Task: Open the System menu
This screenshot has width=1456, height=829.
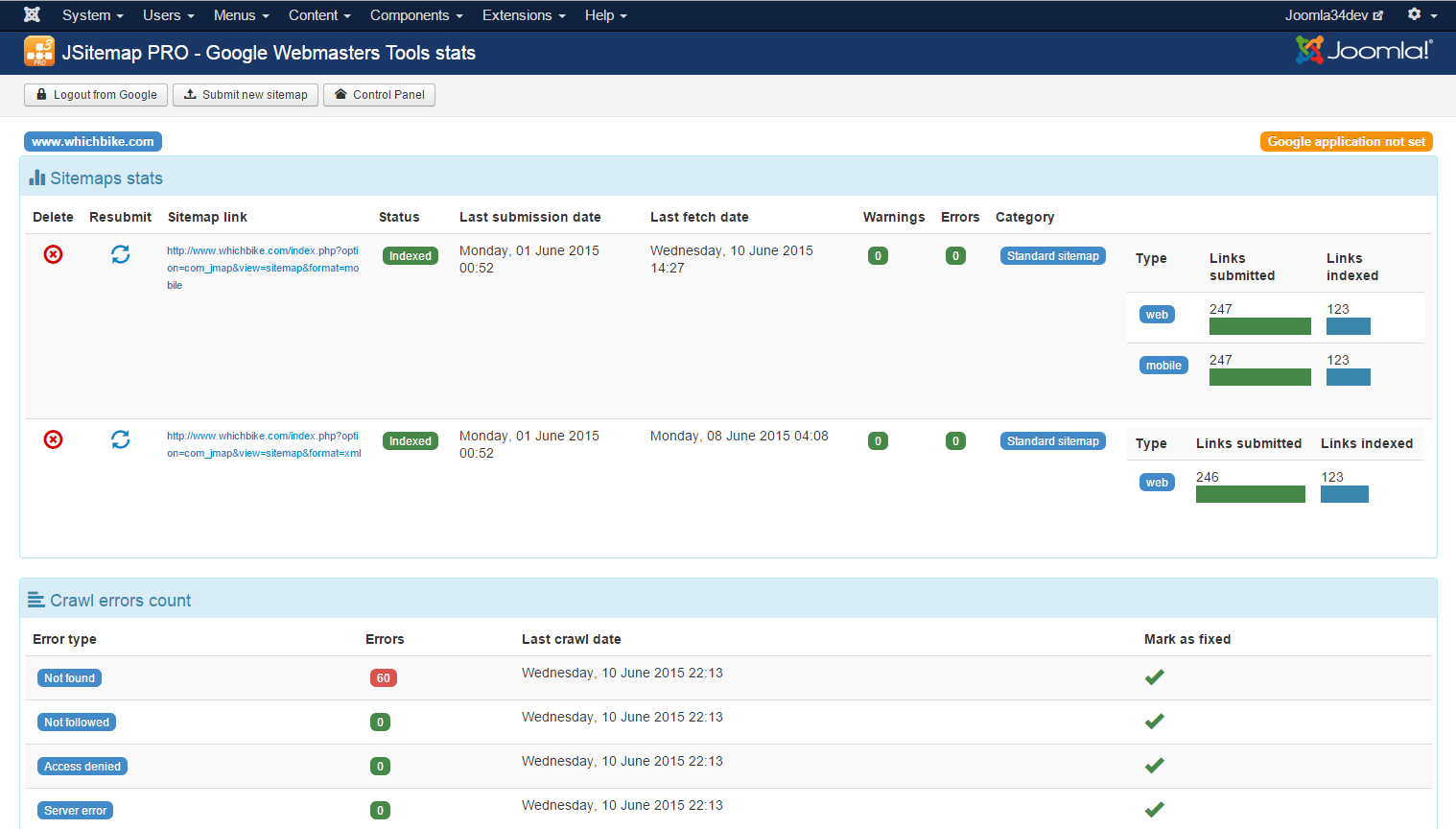Action: pos(92,15)
